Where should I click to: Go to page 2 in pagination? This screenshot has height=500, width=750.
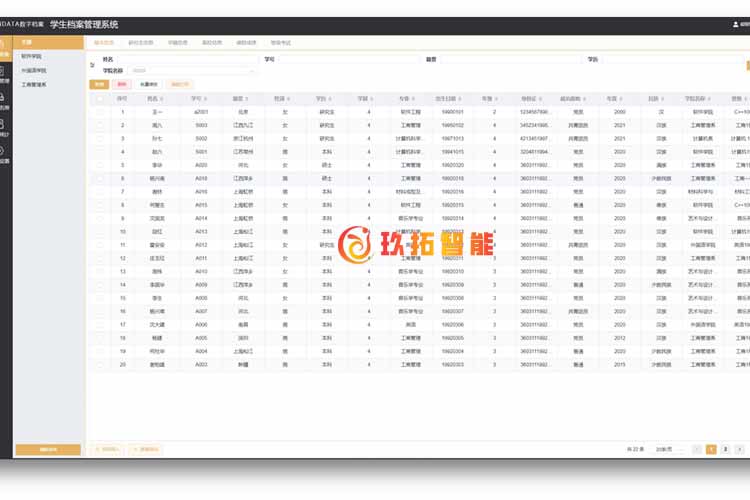point(726,449)
